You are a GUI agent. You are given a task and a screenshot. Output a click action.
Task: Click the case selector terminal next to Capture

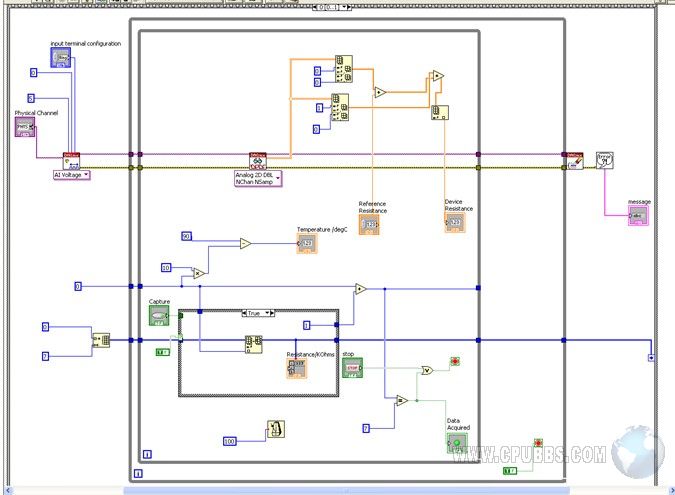(x=181, y=316)
